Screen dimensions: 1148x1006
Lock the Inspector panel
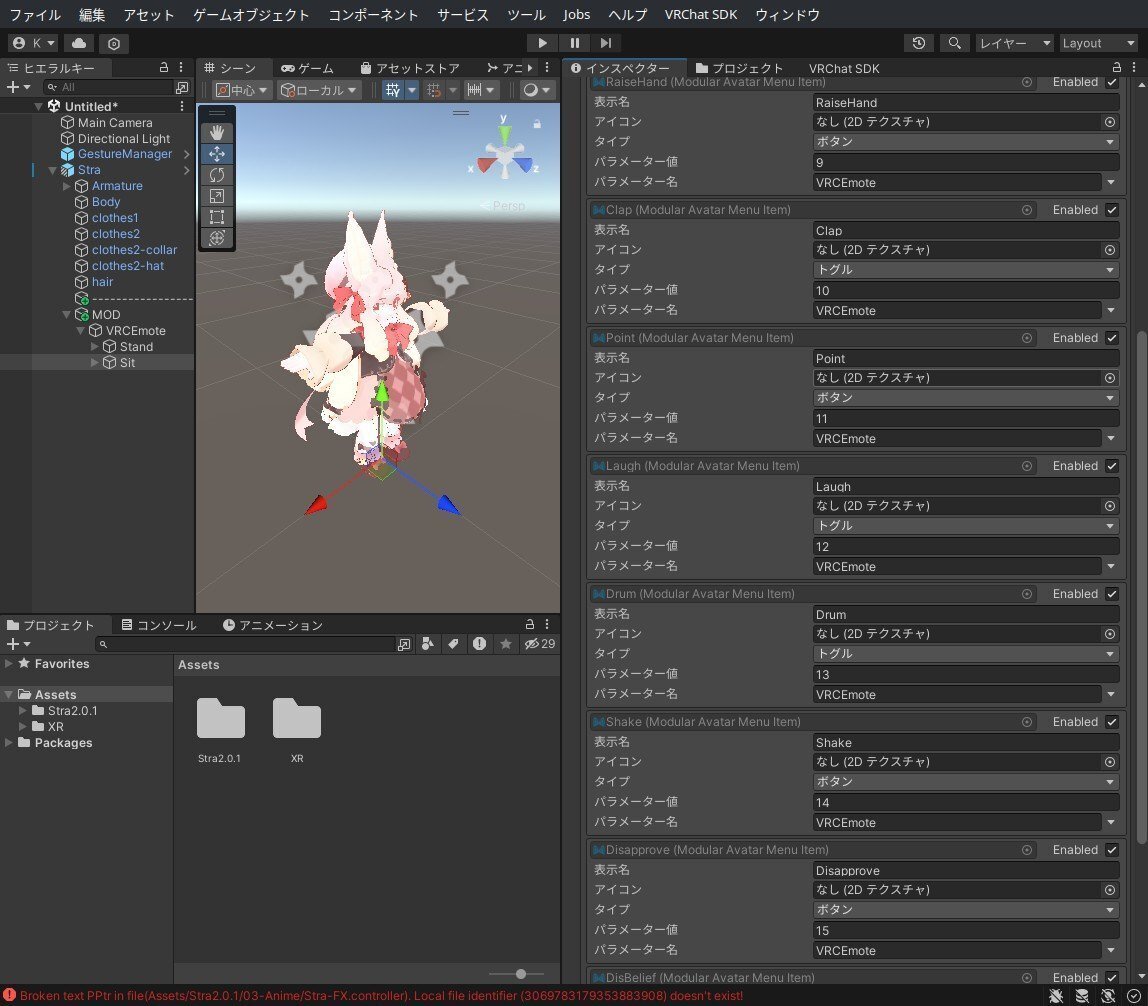point(1117,67)
